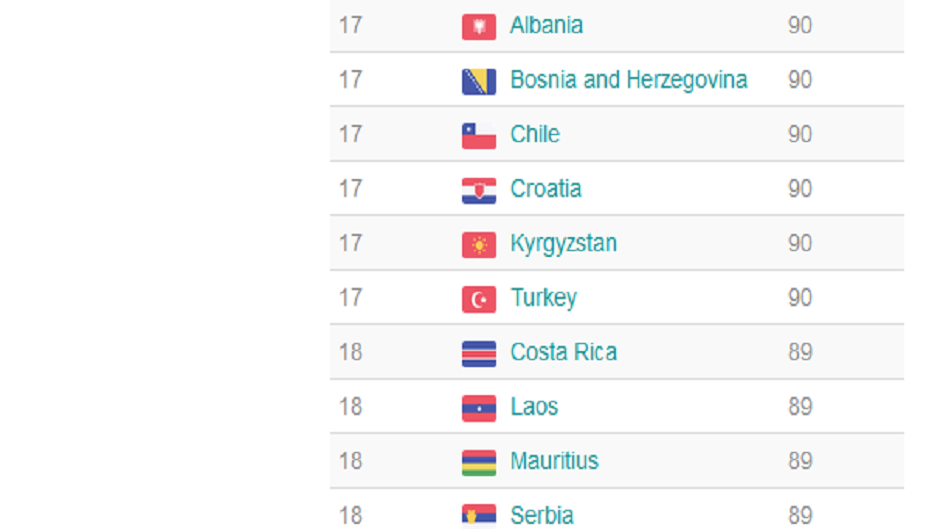Image resolution: width=940 pixels, height=529 pixels.
Task: Open the Albania country link
Action: click(x=546, y=26)
